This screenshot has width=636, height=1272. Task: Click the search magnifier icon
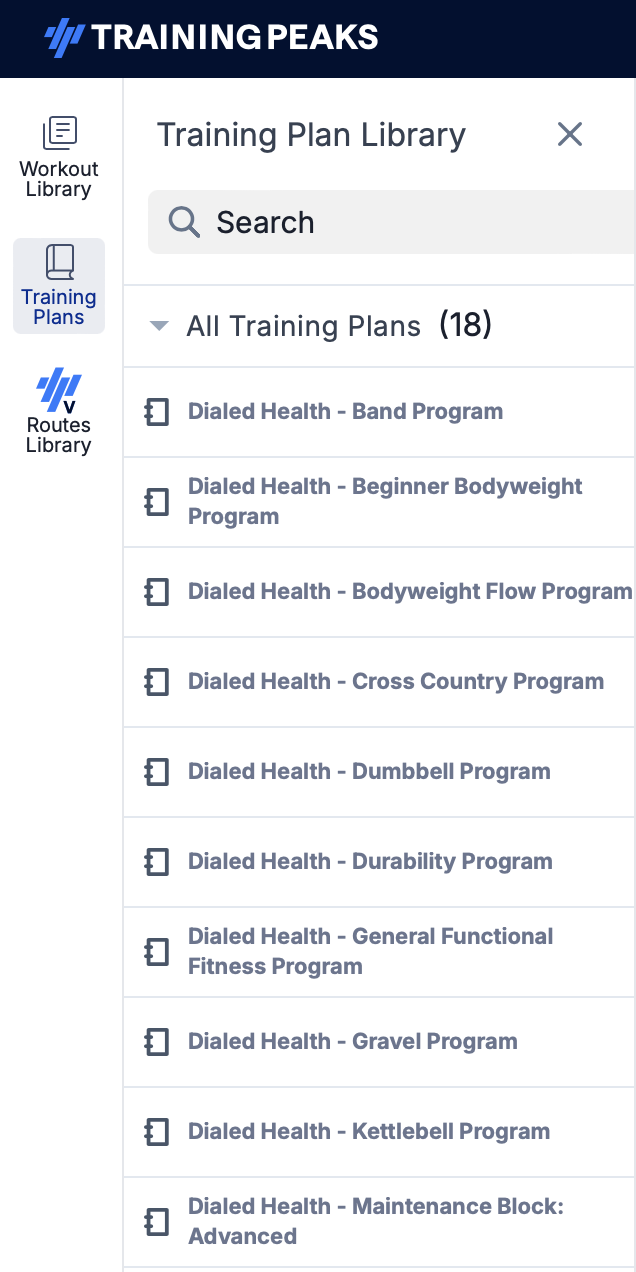[184, 222]
